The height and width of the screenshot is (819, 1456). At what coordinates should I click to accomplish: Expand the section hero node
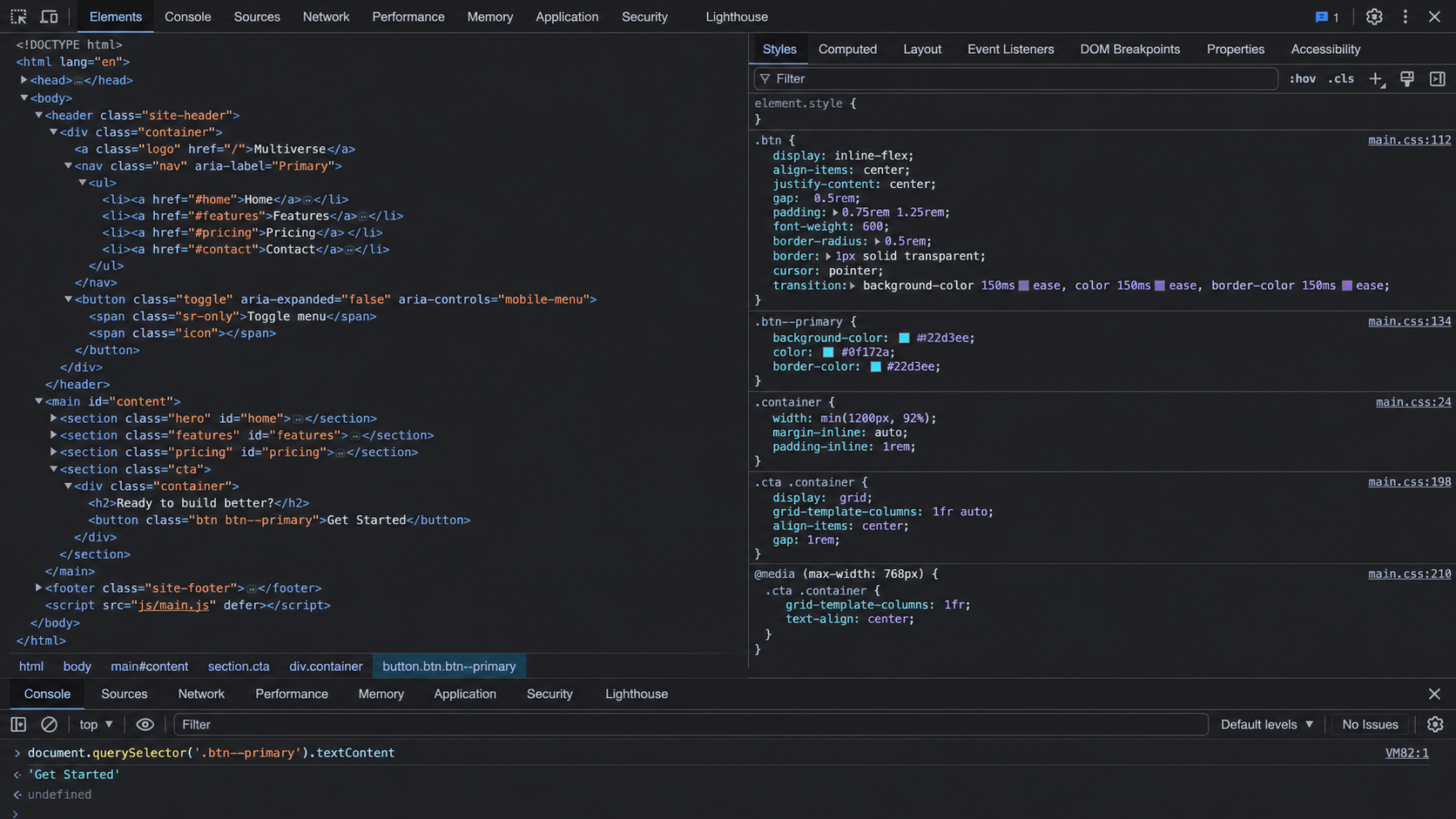pos(53,419)
